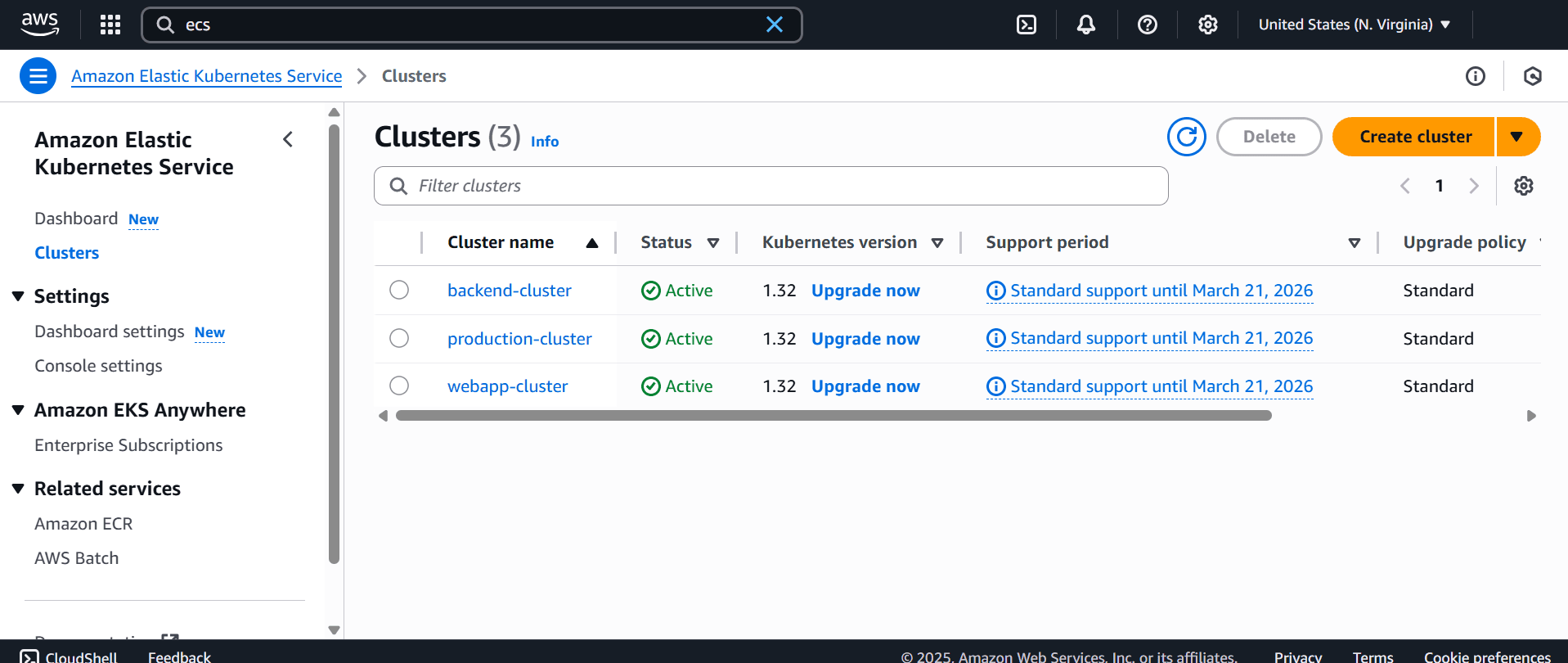Open the Terms footer link
The image size is (1568, 663).
click(x=1373, y=656)
